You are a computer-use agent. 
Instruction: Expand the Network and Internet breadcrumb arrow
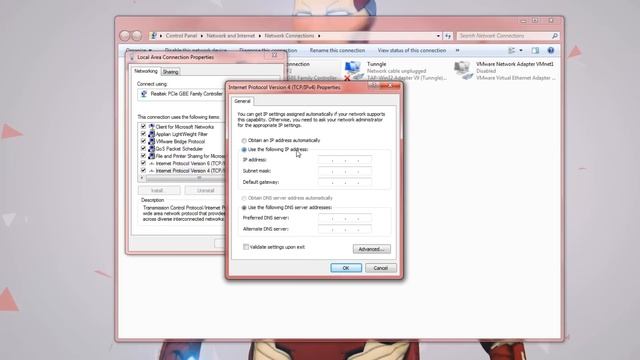click(x=260, y=36)
